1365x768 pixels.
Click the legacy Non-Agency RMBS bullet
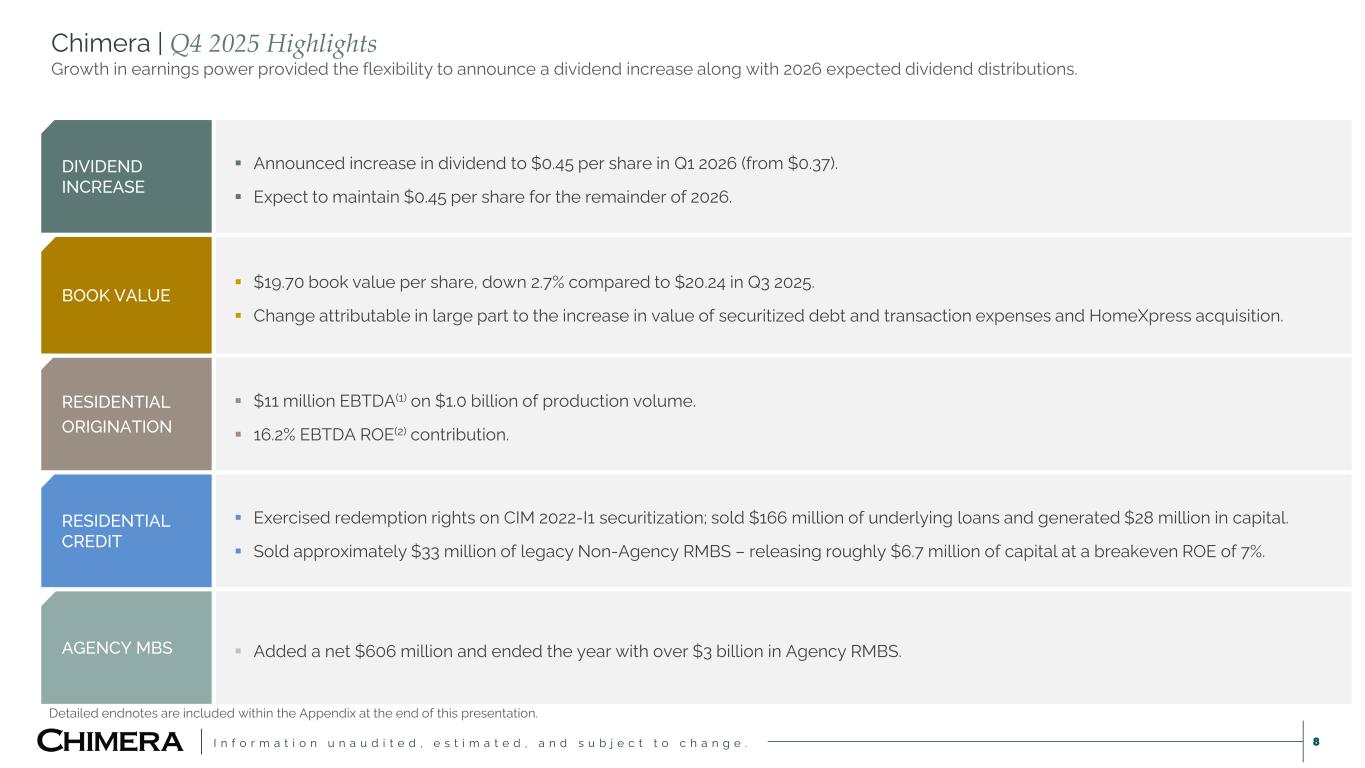pyautogui.click(x=758, y=551)
